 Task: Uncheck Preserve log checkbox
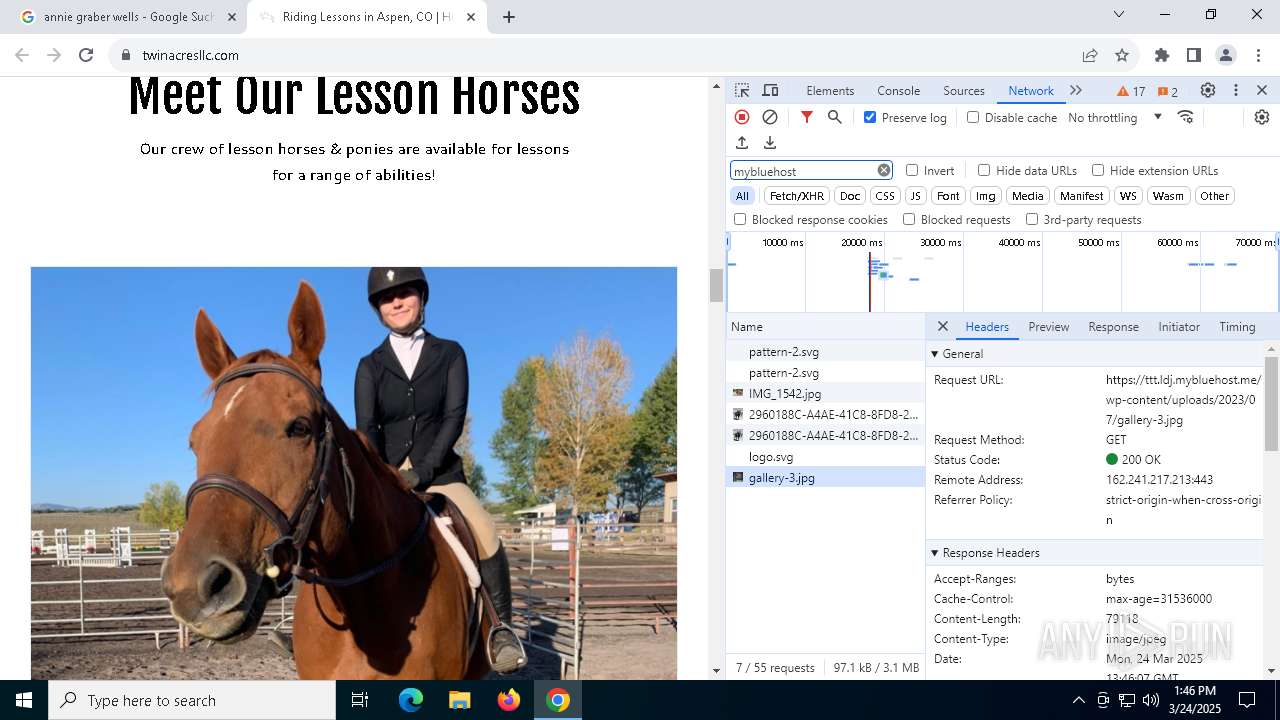pos(870,117)
